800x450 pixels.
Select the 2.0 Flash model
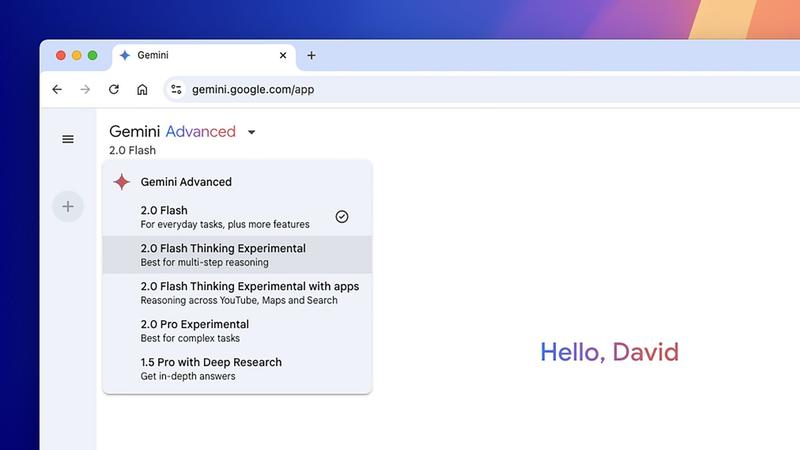237,217
